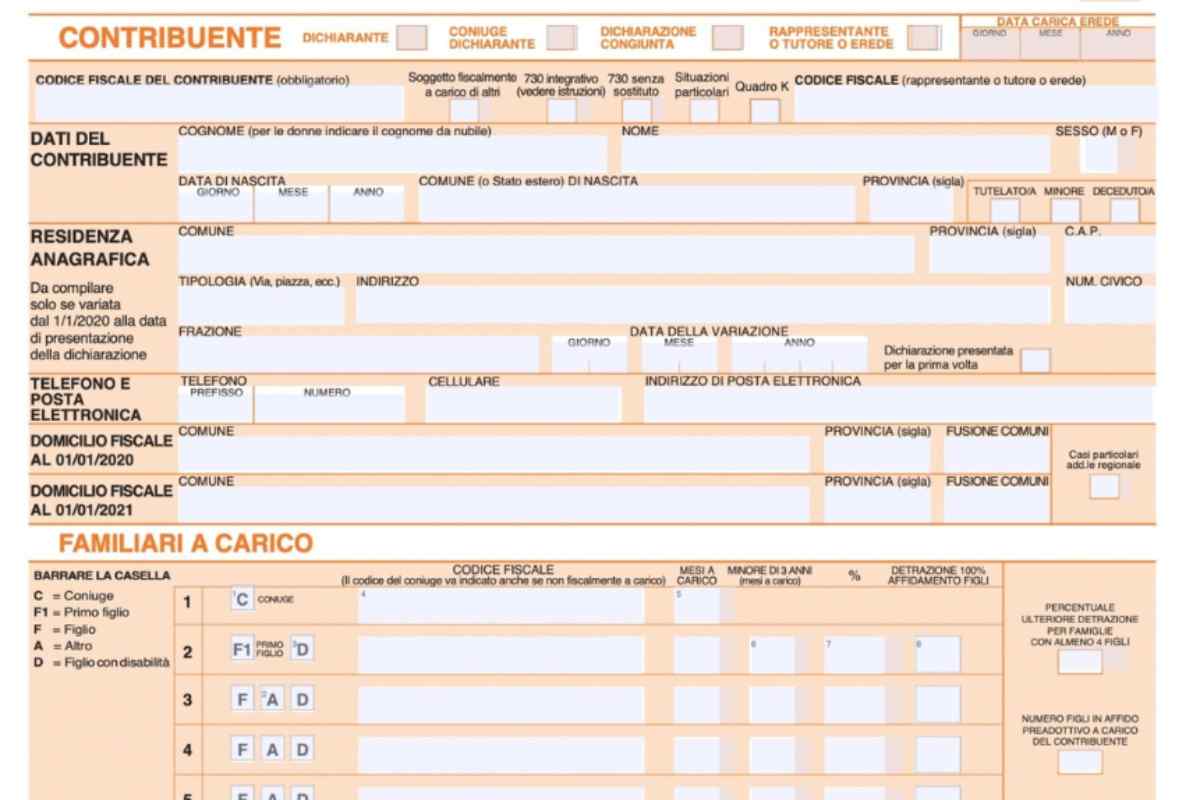This screenshot has width=1200, height=800.
Task: Check the Dichiarante box
Action: click(411, 38)
